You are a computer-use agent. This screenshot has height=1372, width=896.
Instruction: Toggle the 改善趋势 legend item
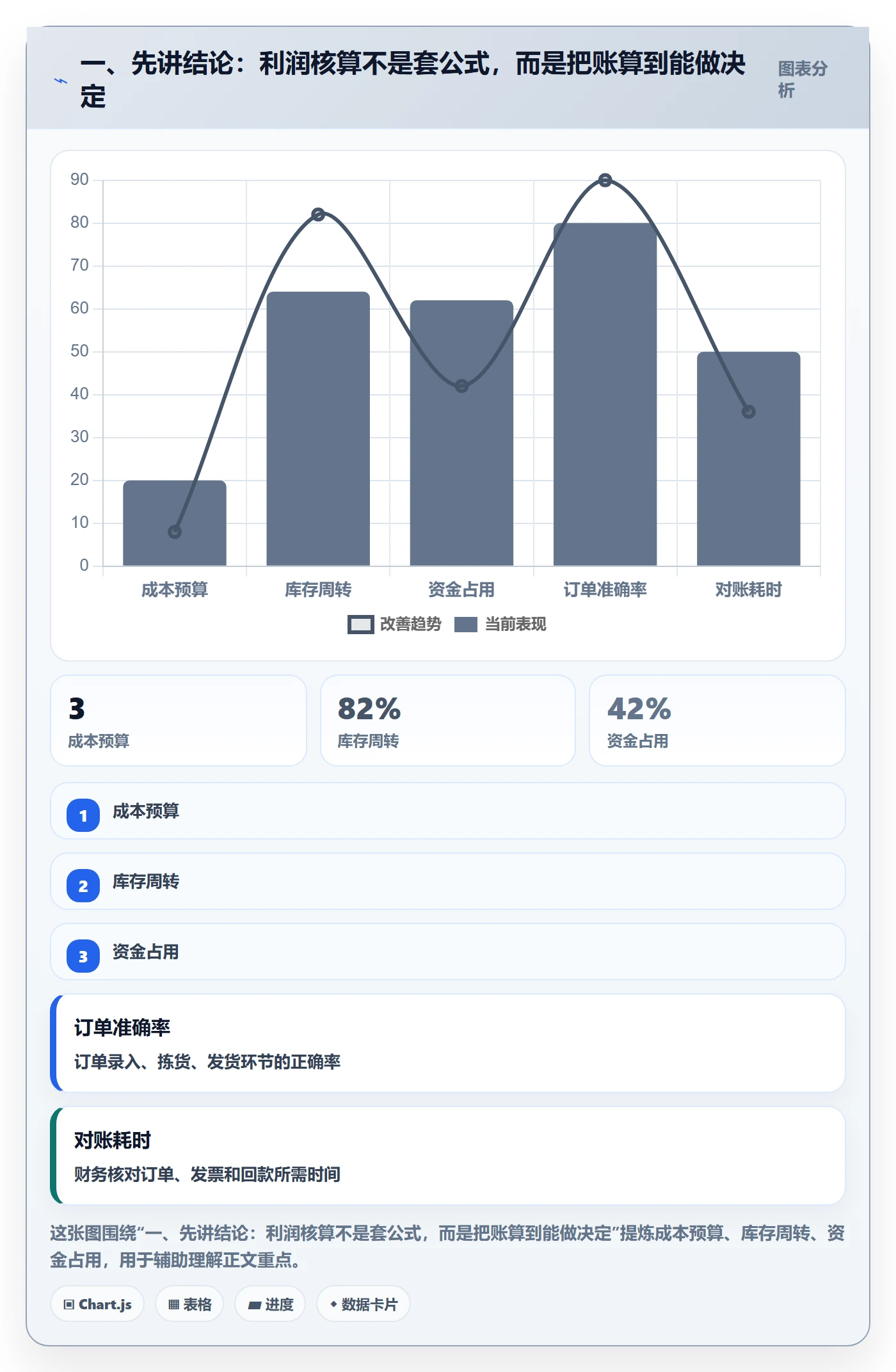point(394,624)
